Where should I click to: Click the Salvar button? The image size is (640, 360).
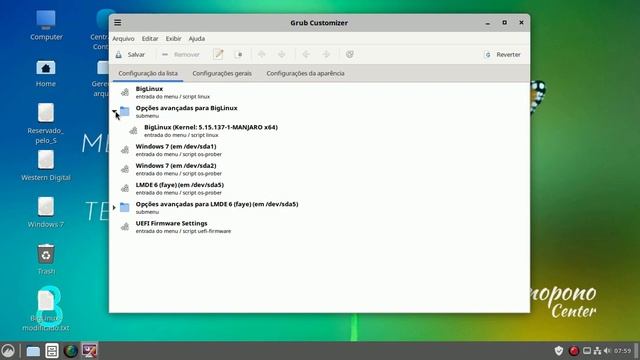(130, 54)
